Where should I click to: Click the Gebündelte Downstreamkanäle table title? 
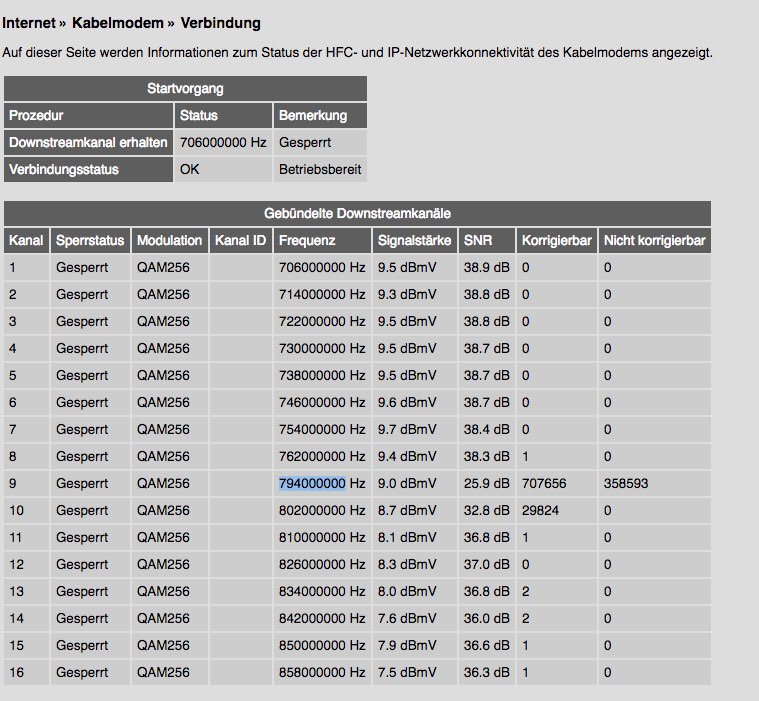pyautogui.click(x=357, y=213)
